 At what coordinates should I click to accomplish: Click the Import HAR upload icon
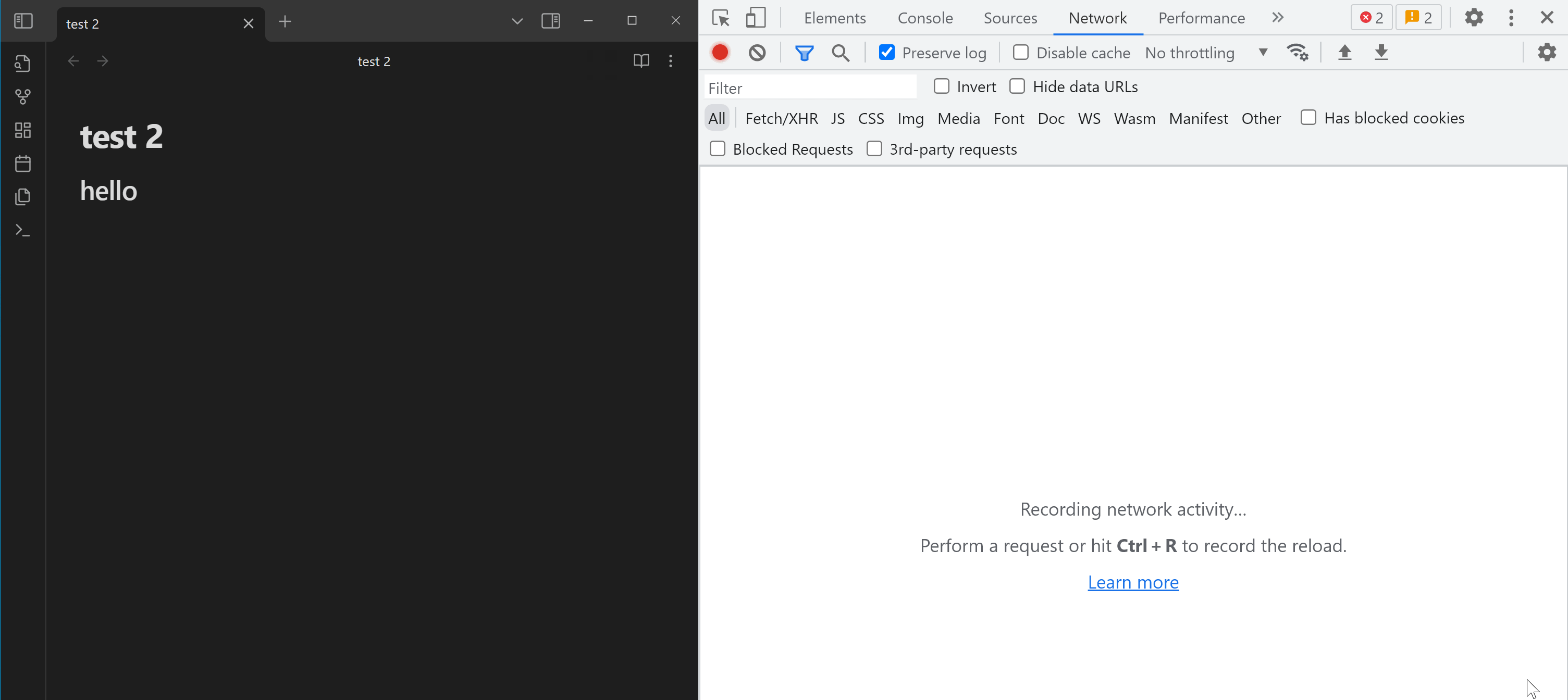pos(1344,53)
